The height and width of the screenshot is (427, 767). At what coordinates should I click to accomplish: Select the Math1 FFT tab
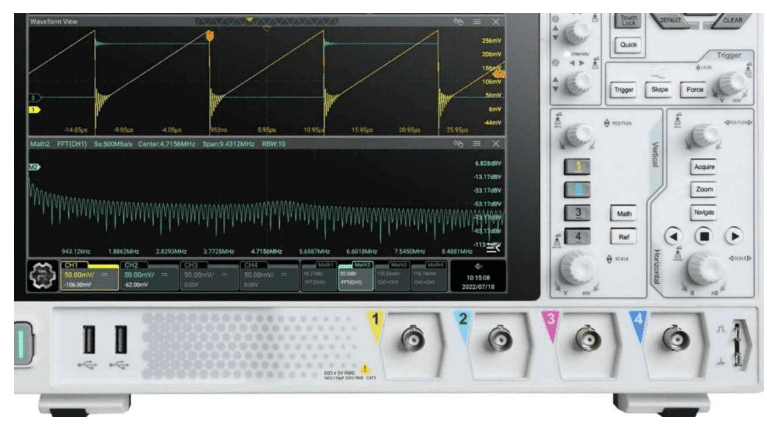tap(319, 276)
